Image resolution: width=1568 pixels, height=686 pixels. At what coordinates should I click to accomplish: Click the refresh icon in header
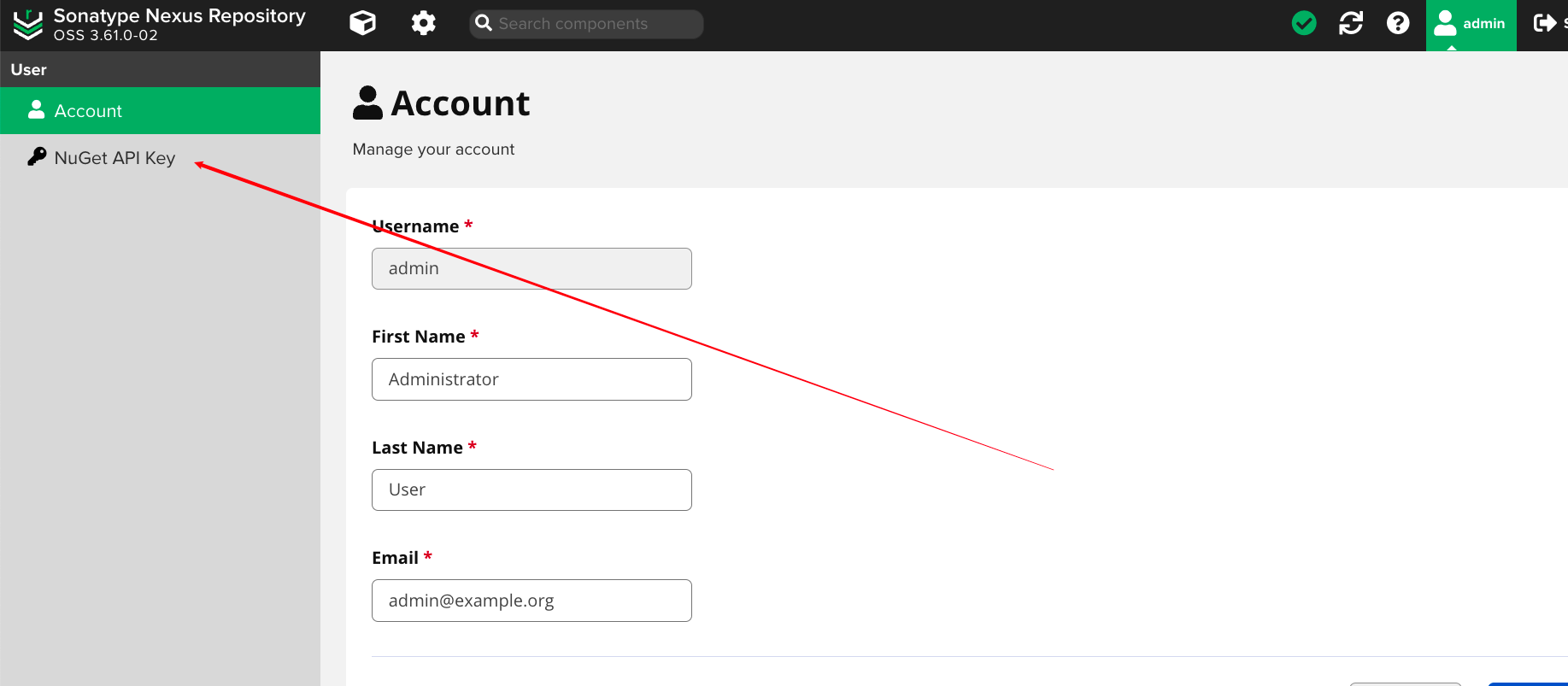point(1351,23)
